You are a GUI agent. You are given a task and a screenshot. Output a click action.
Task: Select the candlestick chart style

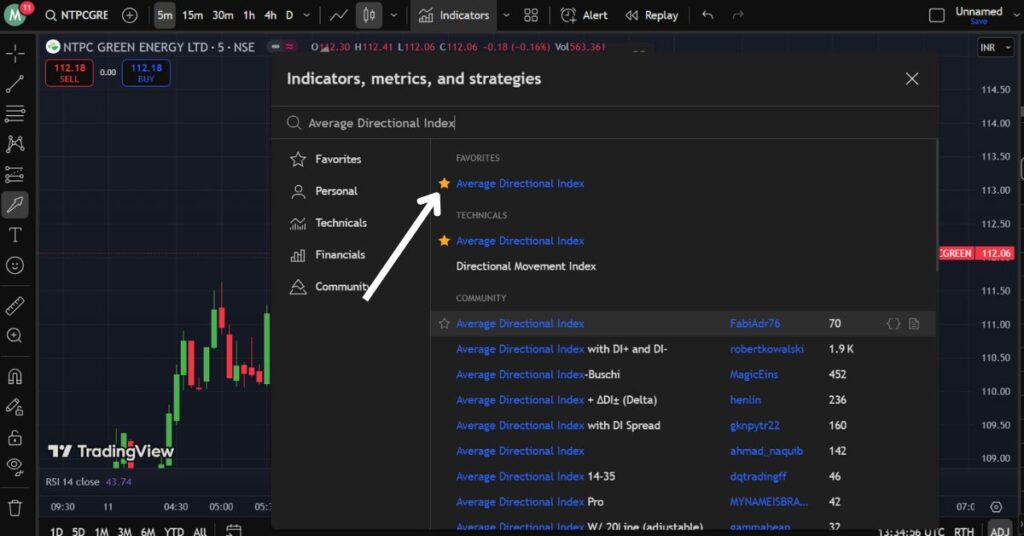(x=369, y=15)
